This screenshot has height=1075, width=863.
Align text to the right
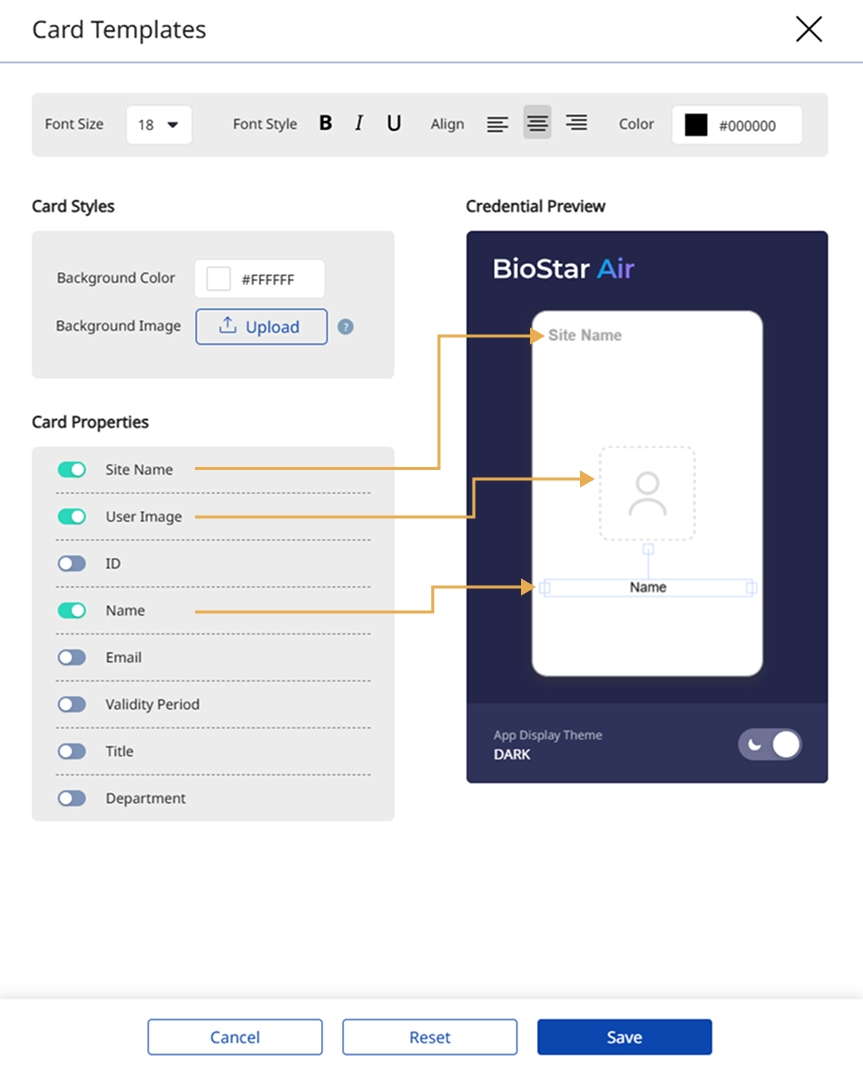point(576,124)
